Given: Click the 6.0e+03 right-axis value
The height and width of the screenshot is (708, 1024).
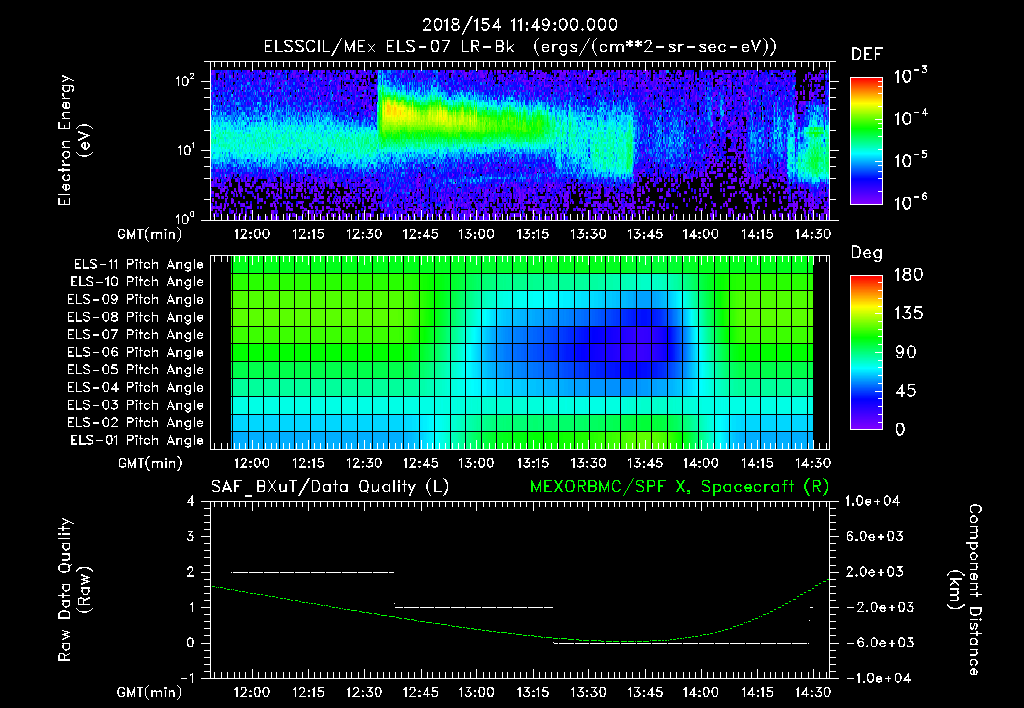Looking at the screenshot, I should click(875, 536).
